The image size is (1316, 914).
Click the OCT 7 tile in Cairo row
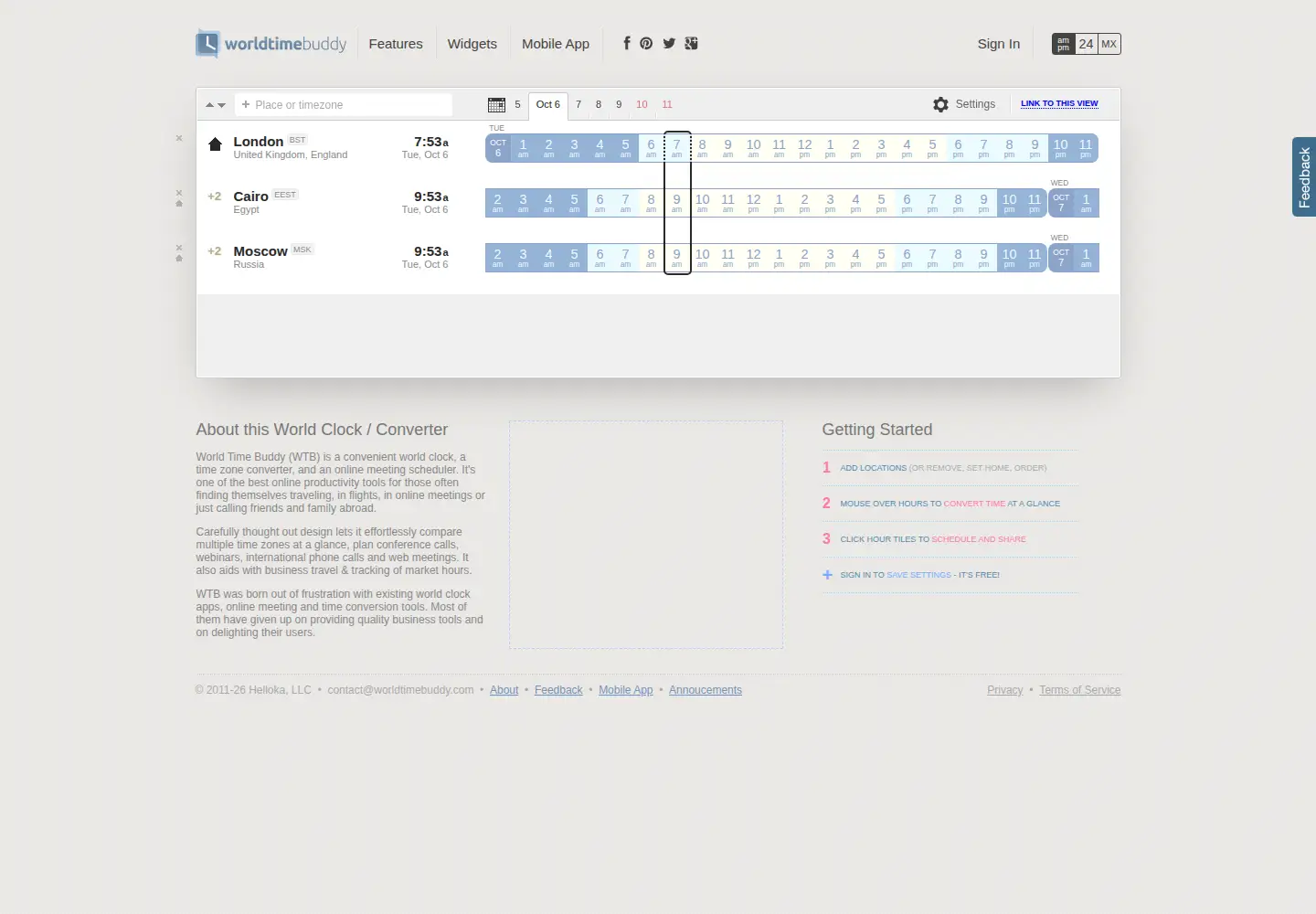point(1061,203)
